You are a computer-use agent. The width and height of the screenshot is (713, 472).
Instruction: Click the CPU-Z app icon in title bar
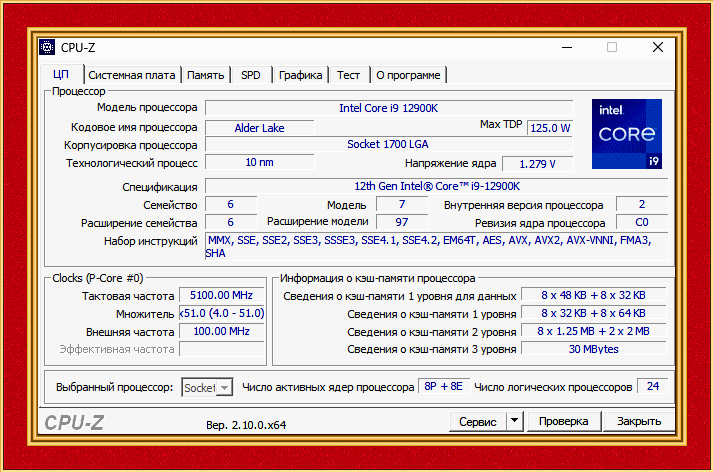point(47,47)
